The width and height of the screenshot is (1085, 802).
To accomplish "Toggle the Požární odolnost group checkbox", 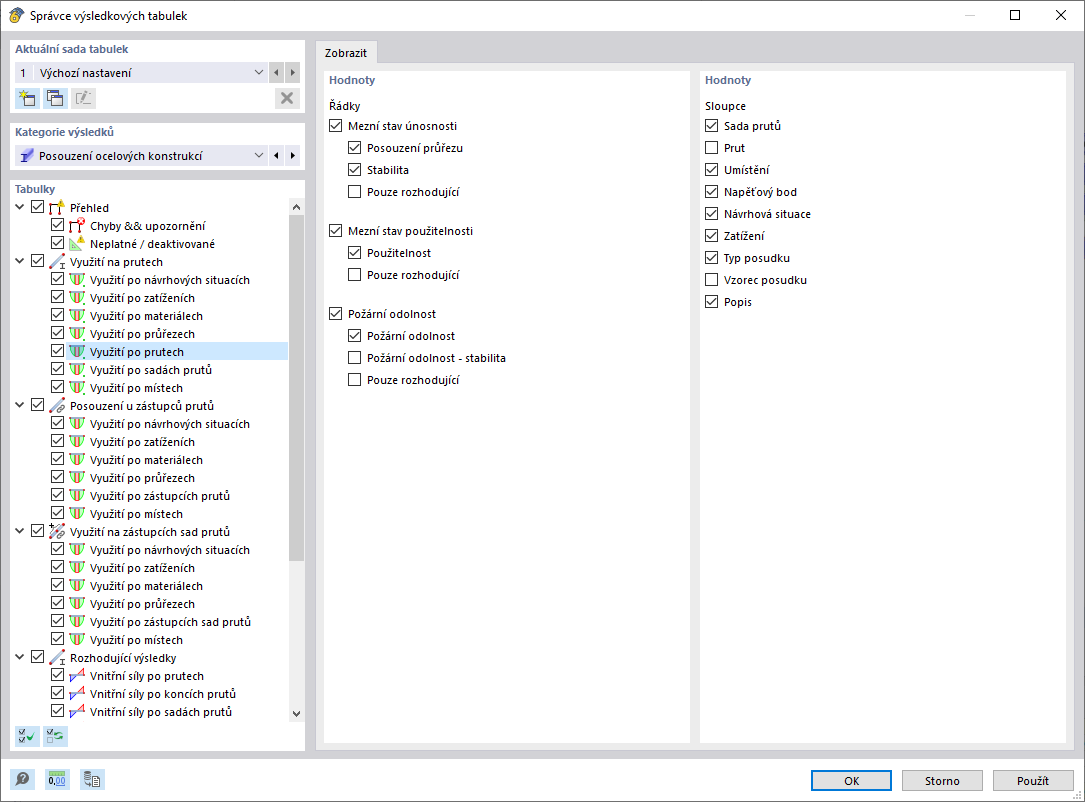I will pos(336,313).
